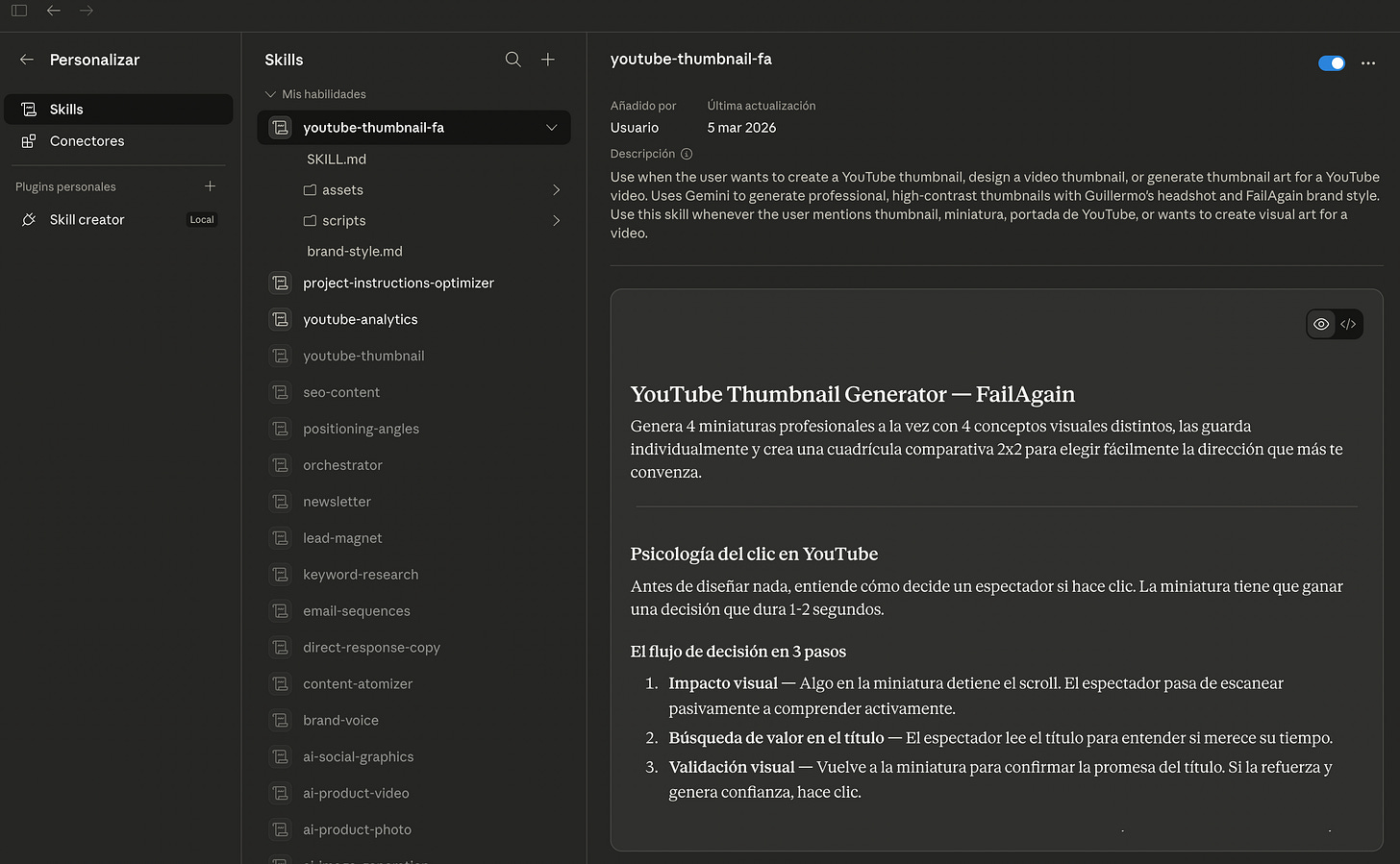1400x864 pixels.
Task: Toggle the sidebar panel icon
Action: pyautogui.click(x=19, y=11)
